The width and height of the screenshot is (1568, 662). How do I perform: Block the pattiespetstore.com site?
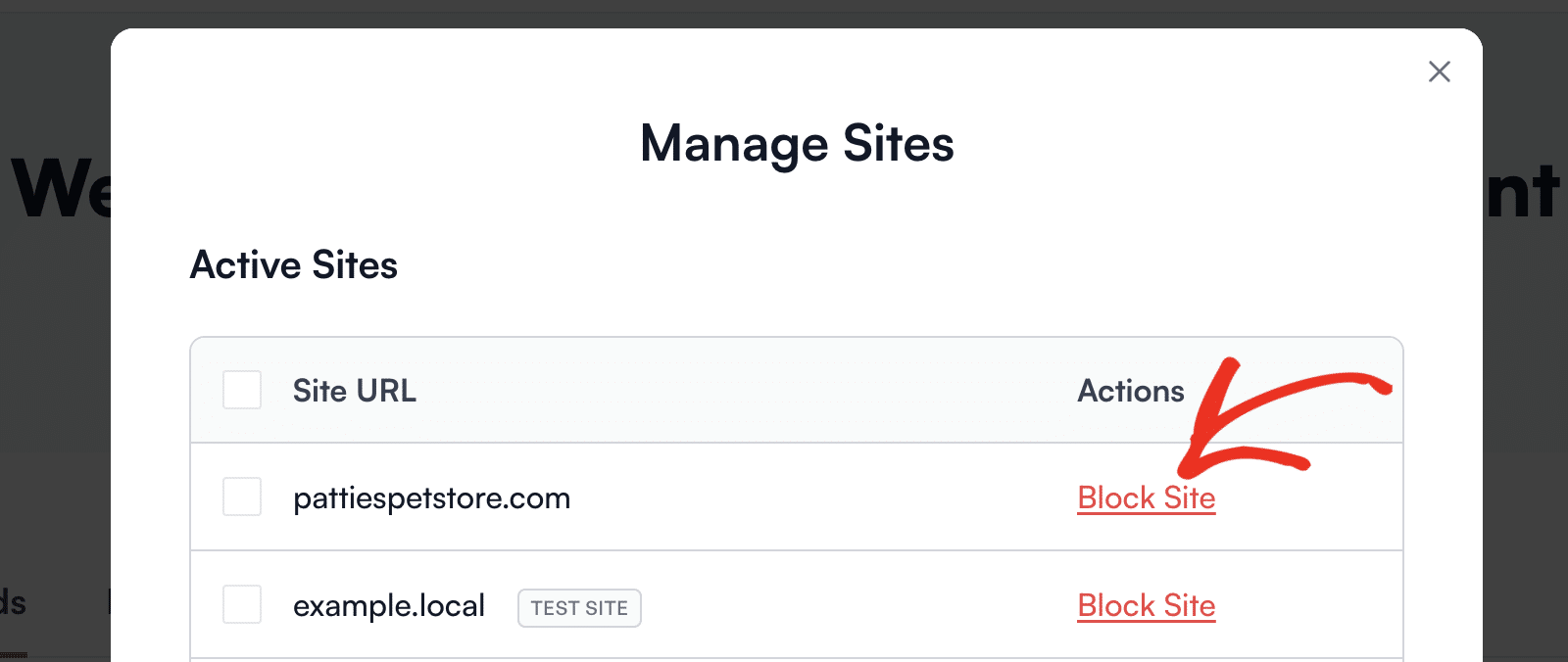point(1146,498)
